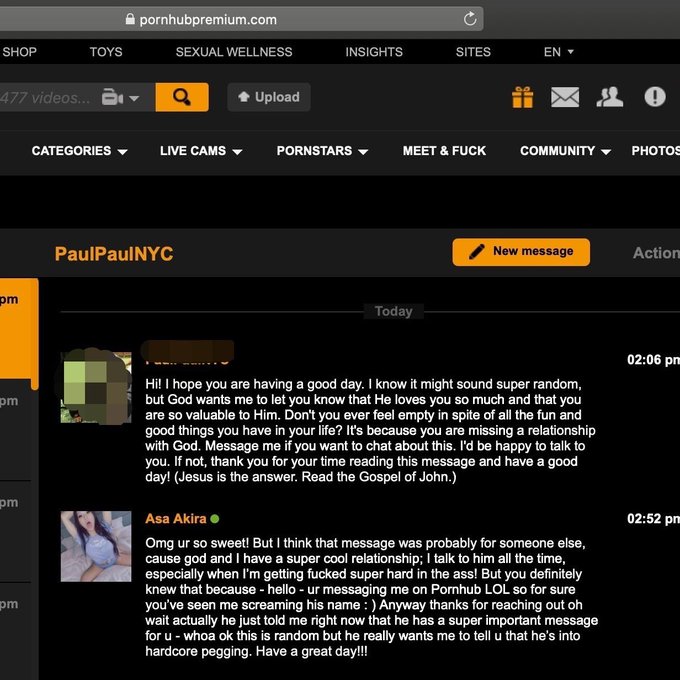680x680 pixels.
Task: Open the SITES menu item
Action: pos(473,52)
